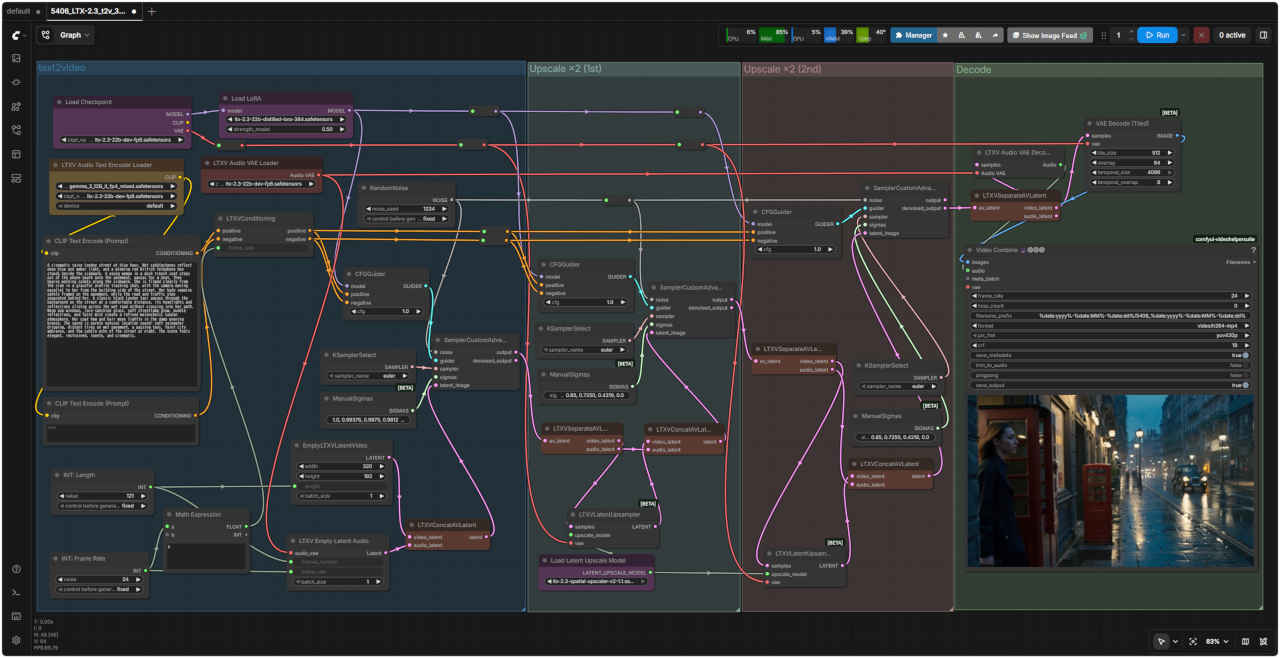The width and height of the screenshot is (1280, 658).
Task: Select the text2video group title
Action: (x=62, y=68)
